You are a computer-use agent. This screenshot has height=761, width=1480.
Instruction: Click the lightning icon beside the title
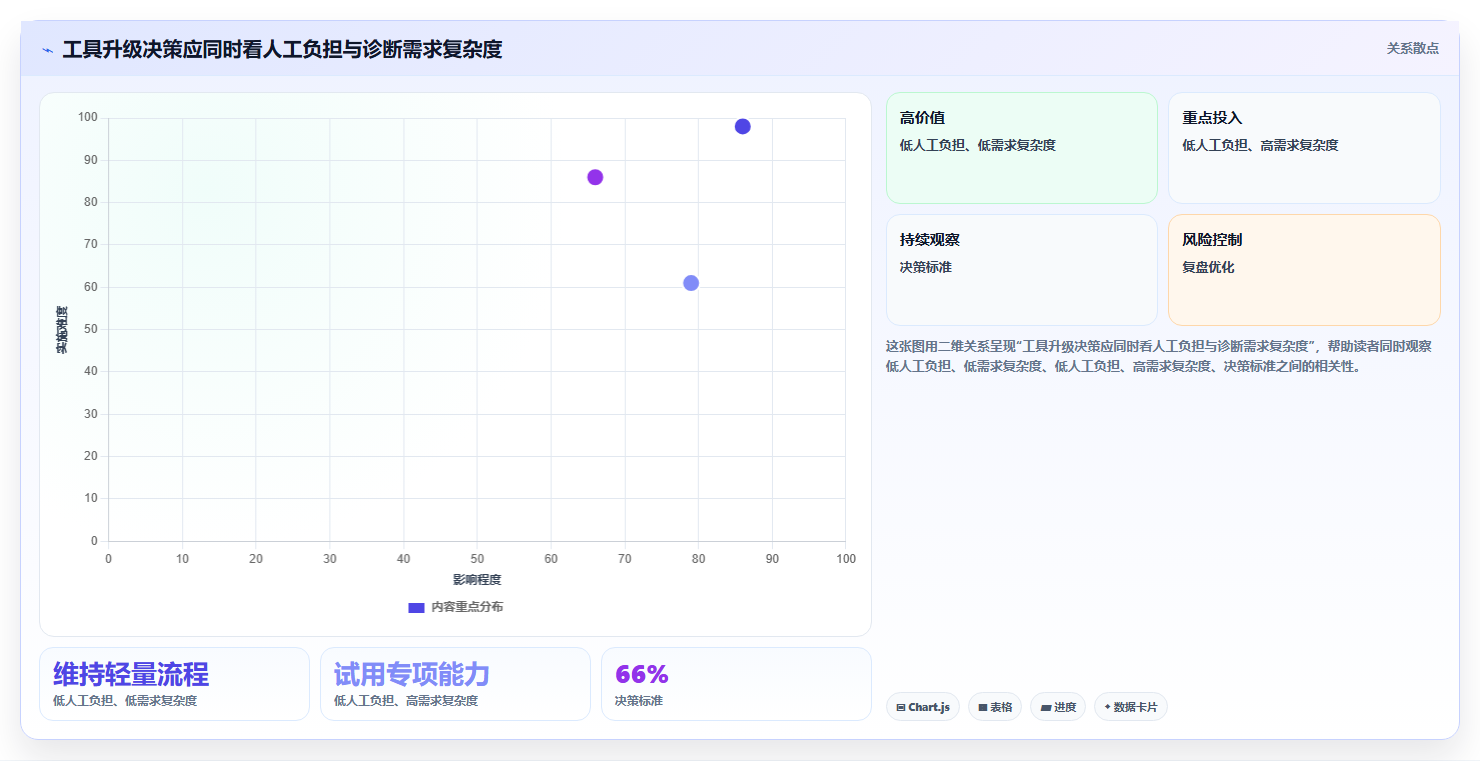tap(47, 50)
